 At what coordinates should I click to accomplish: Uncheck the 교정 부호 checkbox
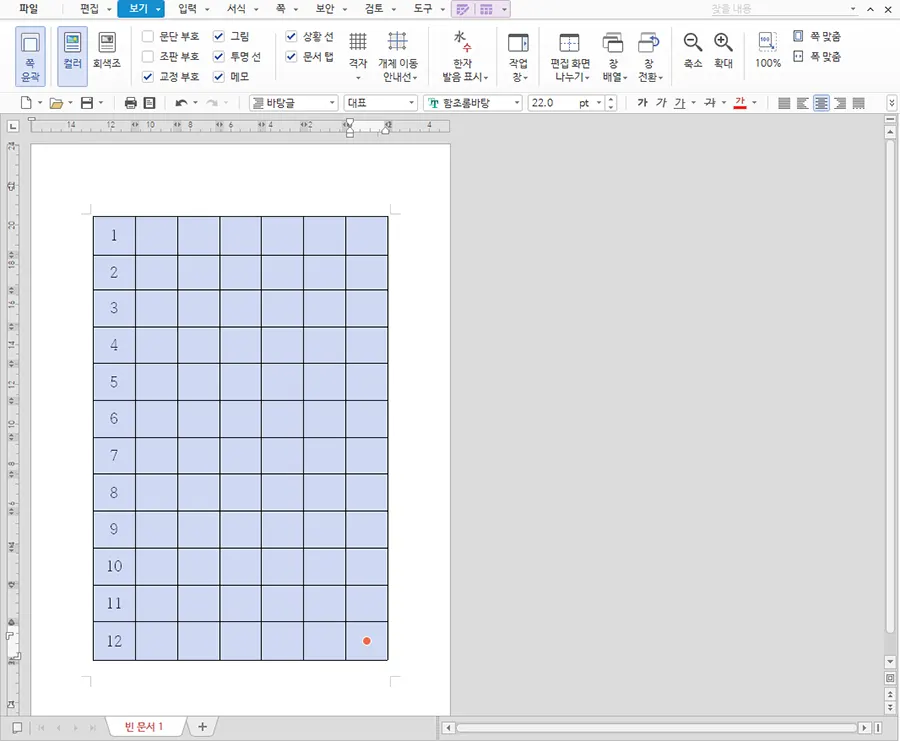(148, 76)
